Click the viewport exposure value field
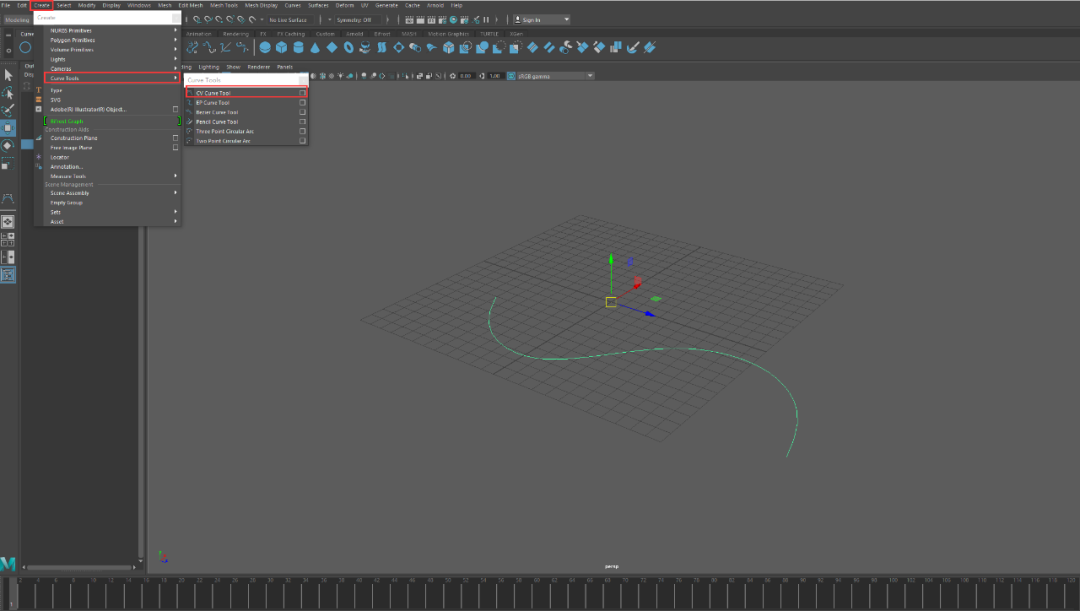The height and width of the screenshot is (611, 1080). point(466,76)
